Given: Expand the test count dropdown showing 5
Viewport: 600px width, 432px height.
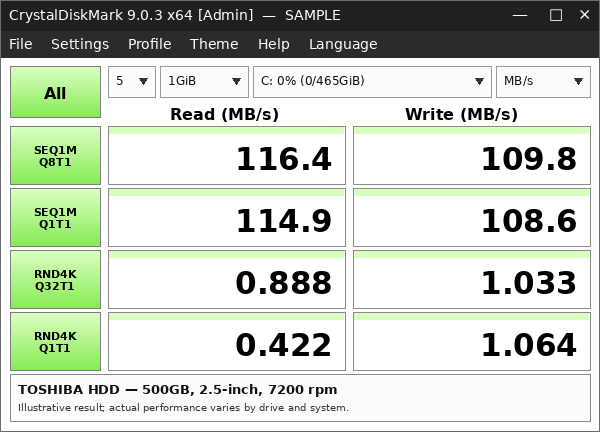Looking at the screenshot, I should 132,82.
